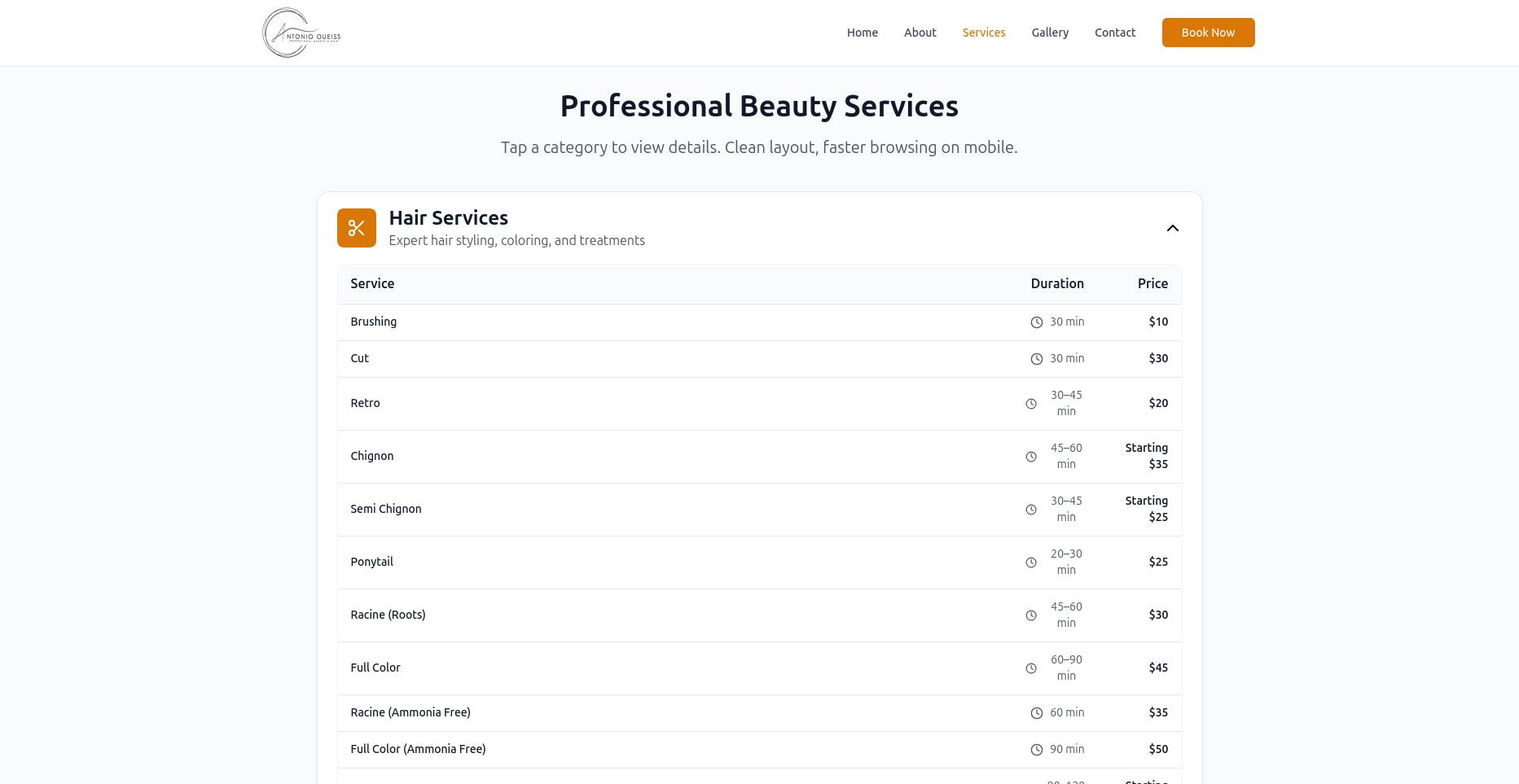Switch to the Gallery page
Viewport: 1519px width, 784px height.
1049,33
